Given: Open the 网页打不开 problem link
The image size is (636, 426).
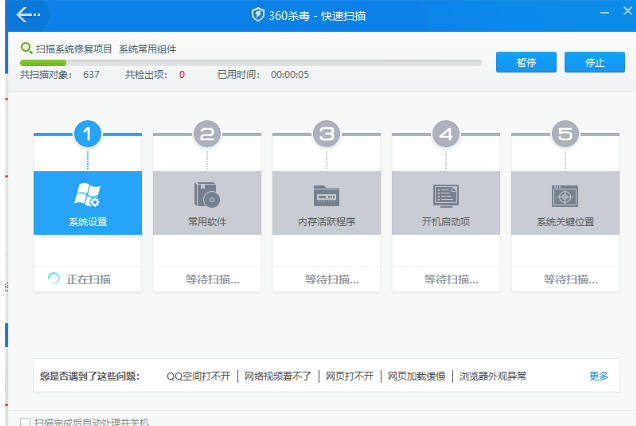Looking at the screenshot, I should click(x=350, y=376).
